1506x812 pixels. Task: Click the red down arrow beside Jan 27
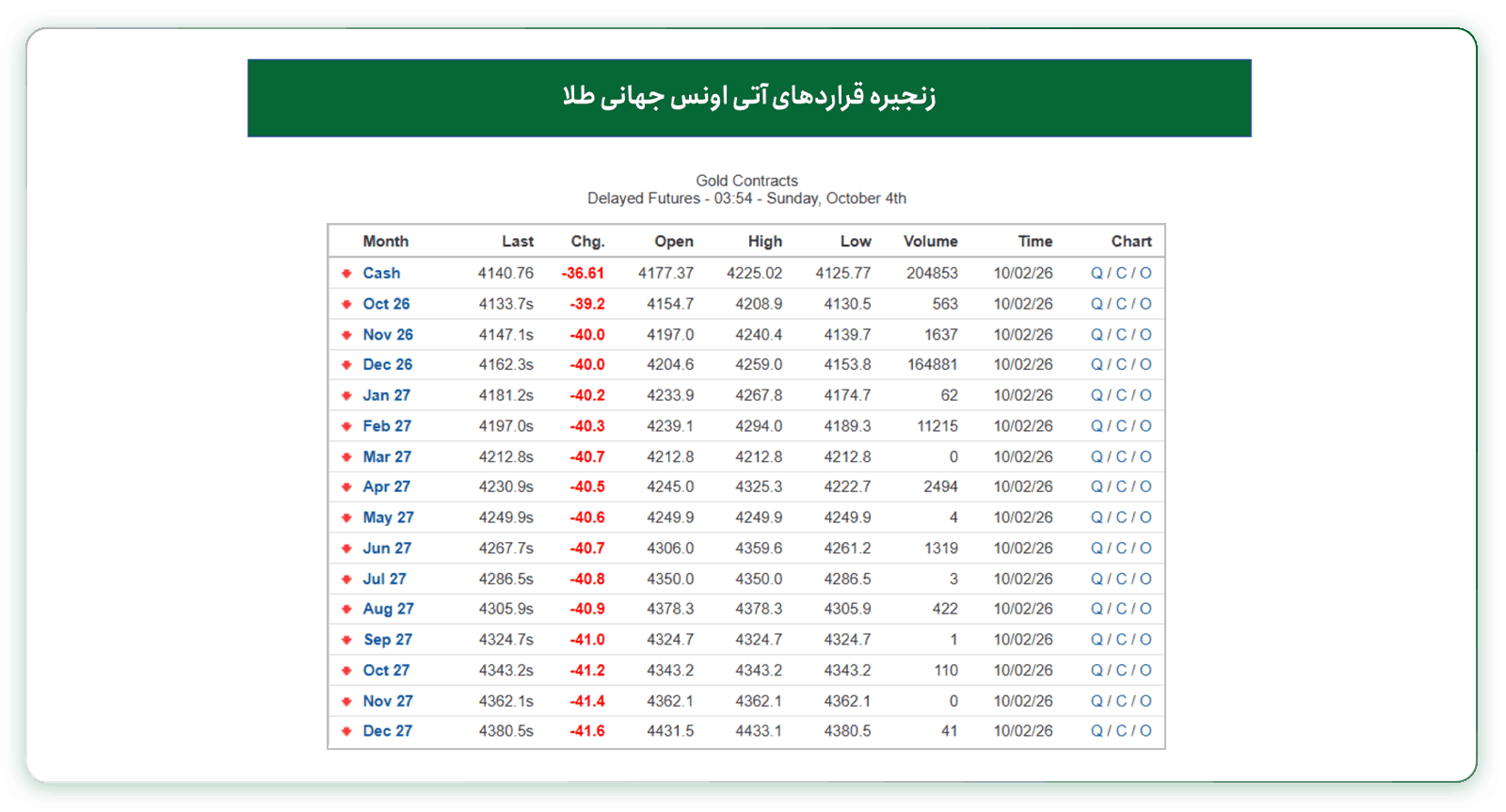(346, 396)
